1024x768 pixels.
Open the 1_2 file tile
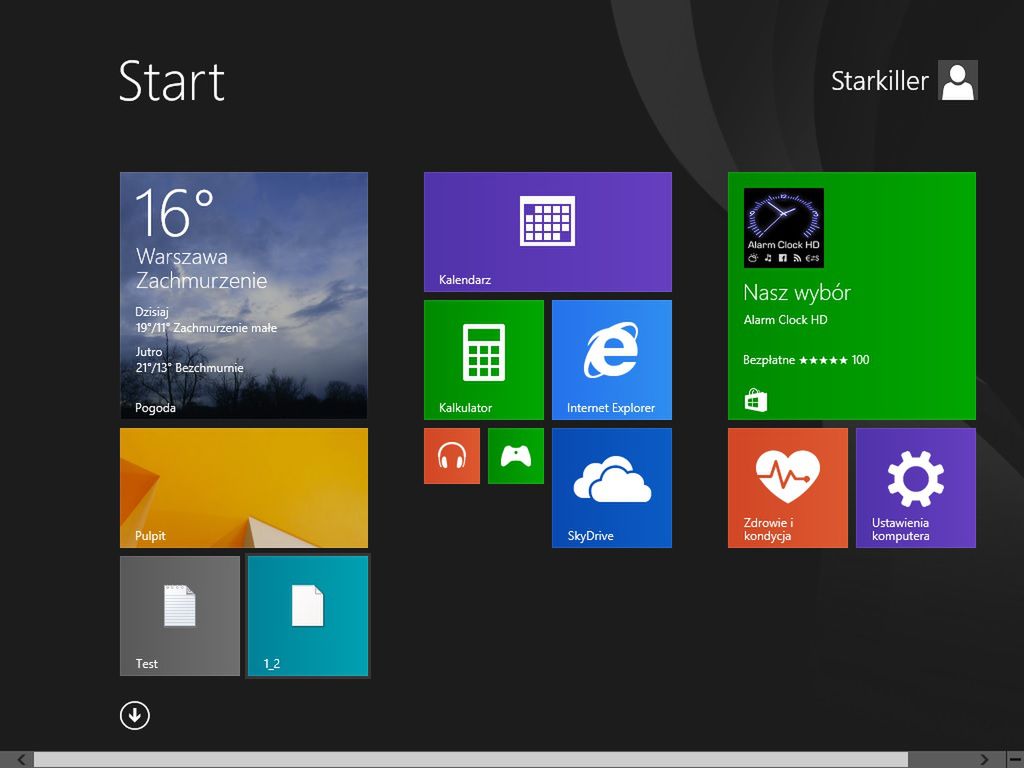(308, 616)
